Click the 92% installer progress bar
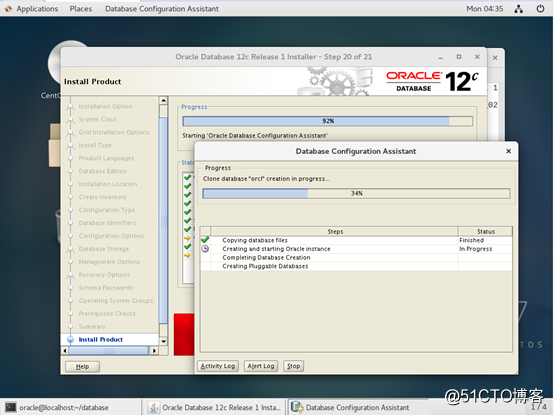The width and height of the screenshot is (554, 415). point(328,121)
